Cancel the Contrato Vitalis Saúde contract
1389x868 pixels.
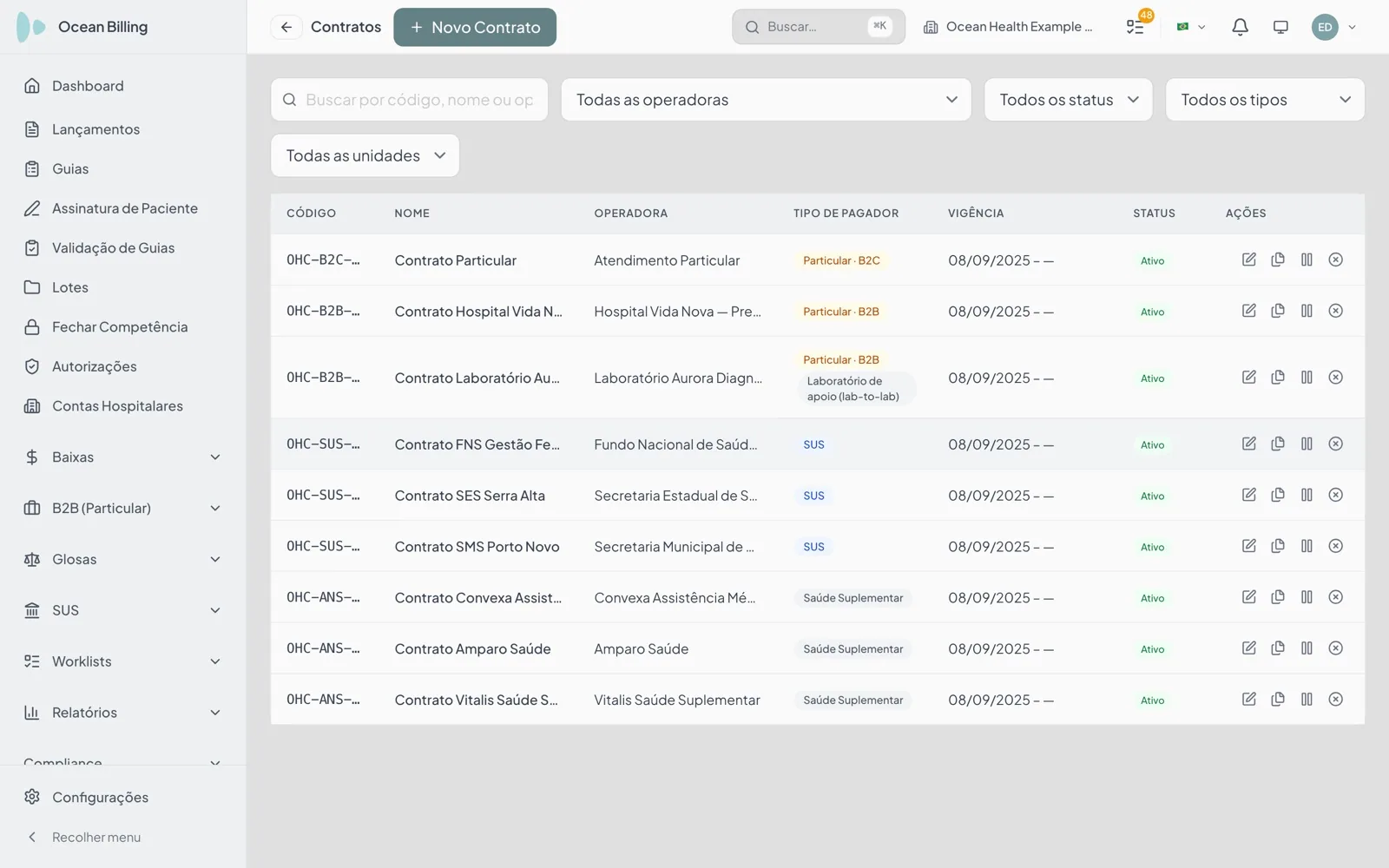1335,700
